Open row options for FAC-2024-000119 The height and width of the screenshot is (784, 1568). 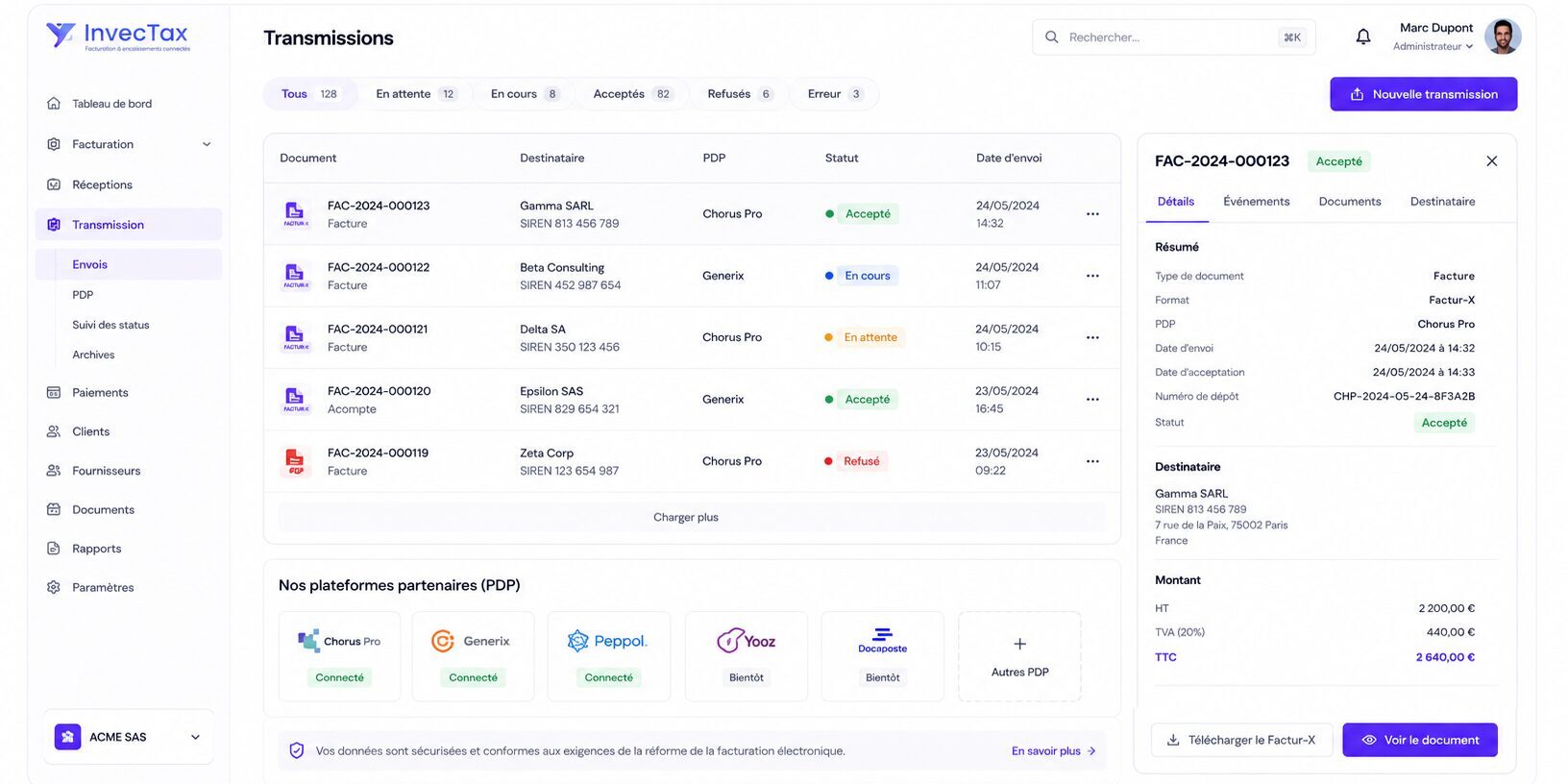[1092, 461]
